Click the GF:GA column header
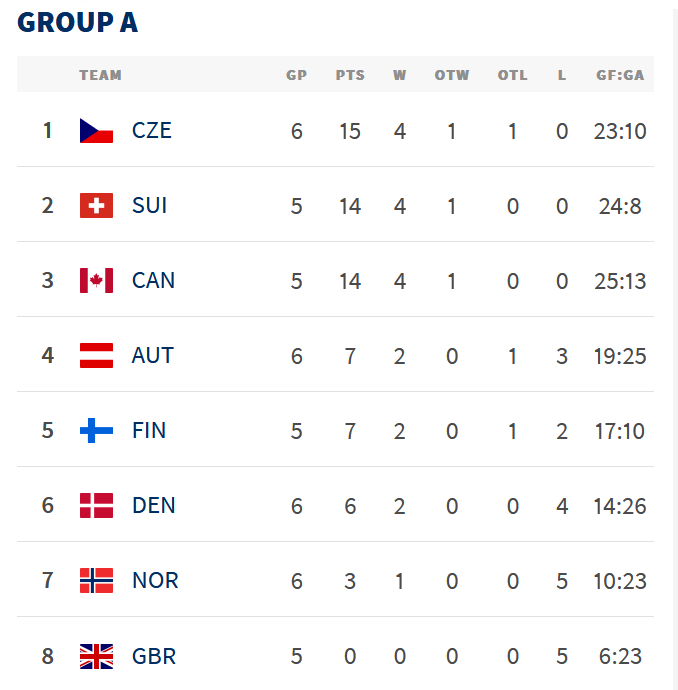The image size is (678, 690). click(620, 75)
